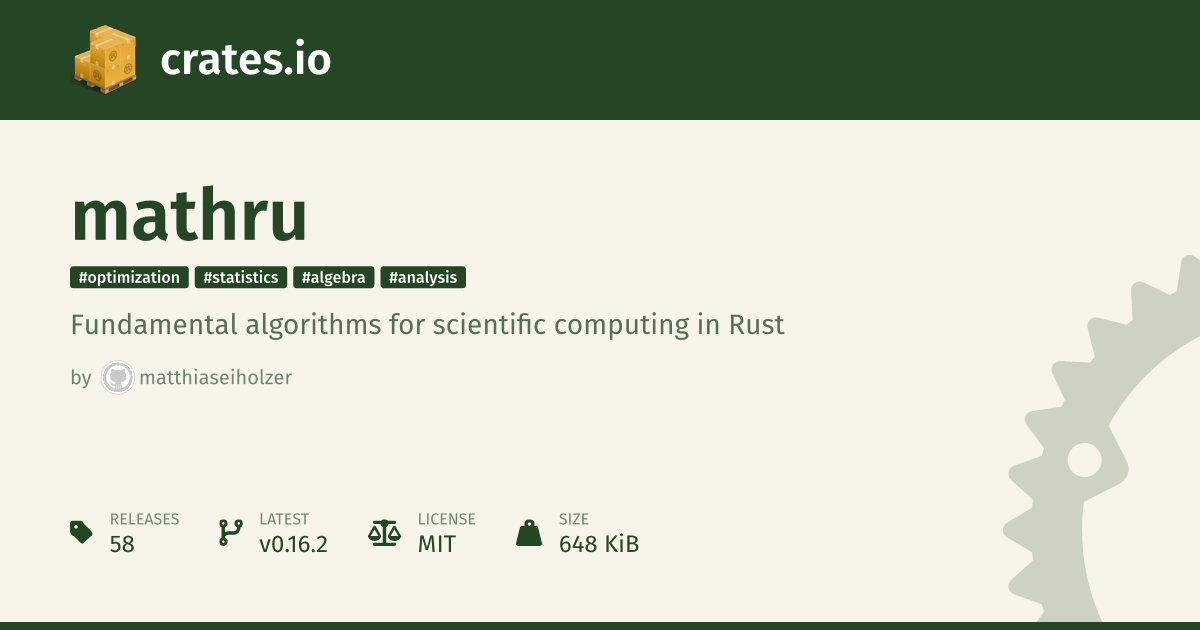Viewport: 1200px width, 630px height.
Task: Click the latest version branch icon
Action: [x=231, y=532]
